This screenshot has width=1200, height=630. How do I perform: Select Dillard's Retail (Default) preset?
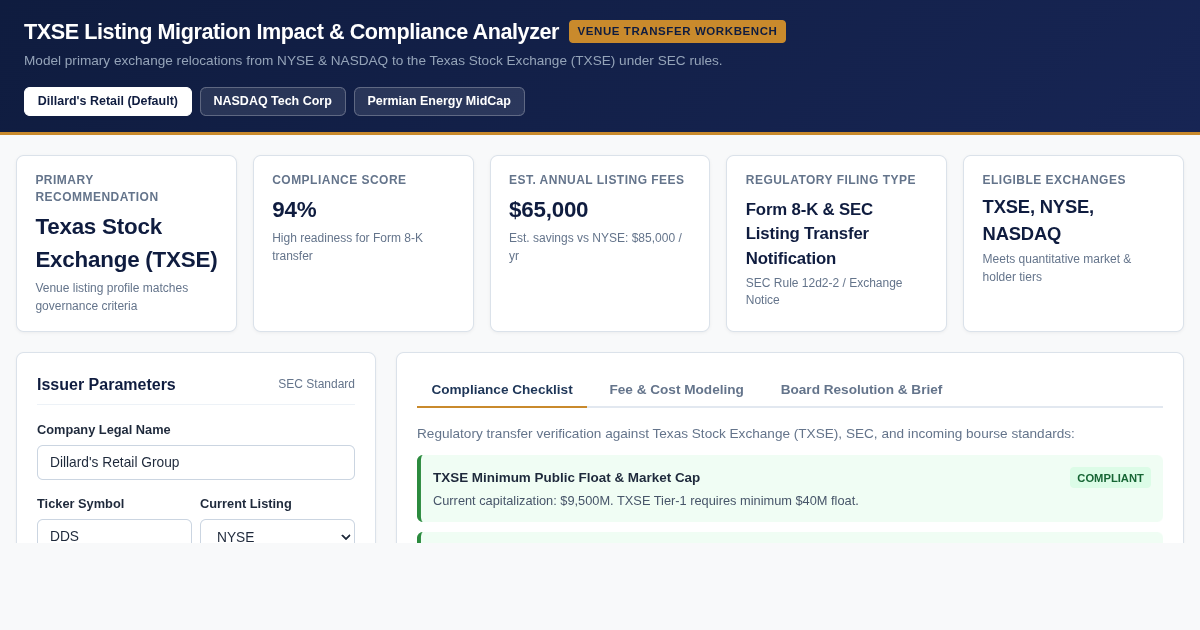pyautogui.click(x=108, y=101)
